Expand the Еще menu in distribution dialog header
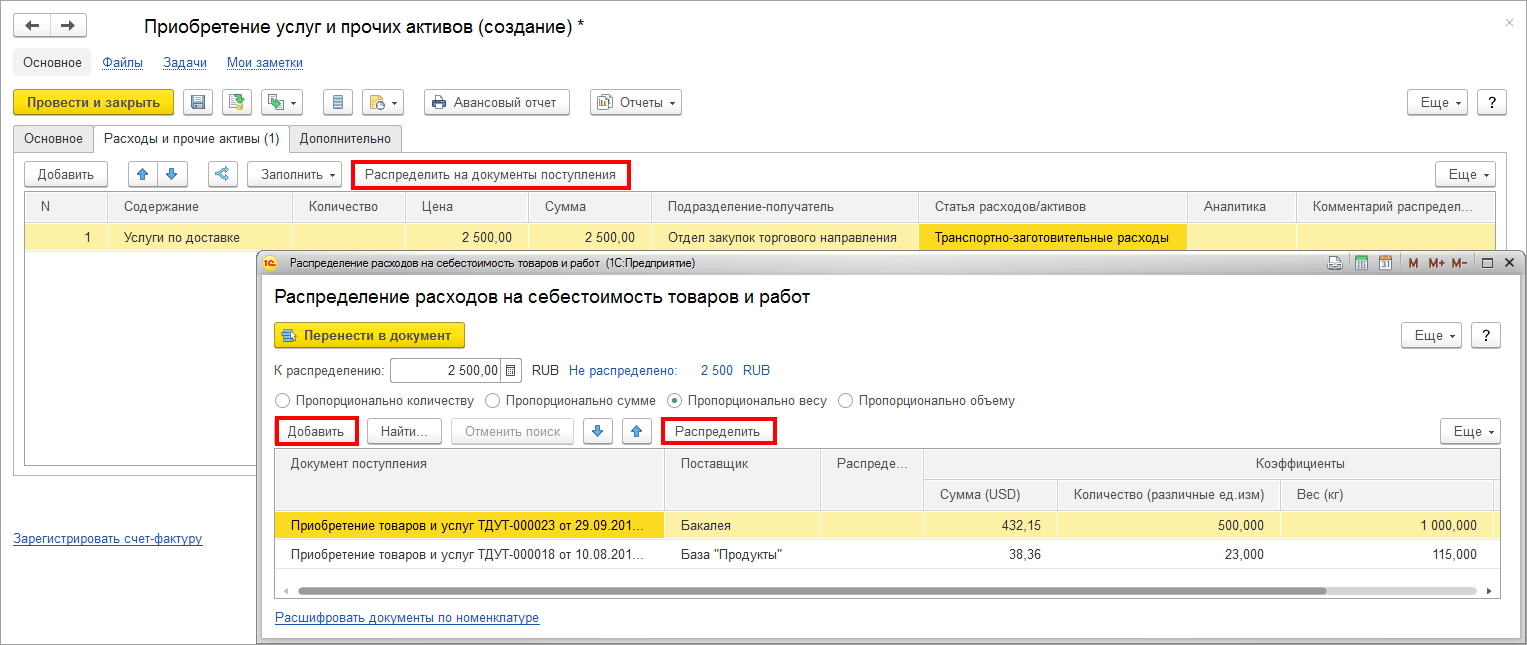The width and height of the screenshot is (1527, 645). [1431, 335]
